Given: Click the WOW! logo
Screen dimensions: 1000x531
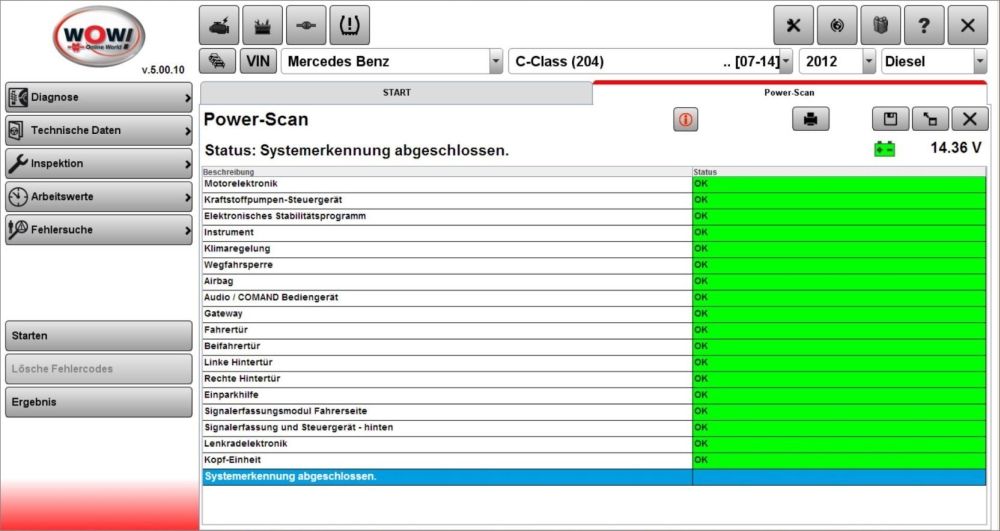Looking at the screenshot, I should click(x=99, y=36).
